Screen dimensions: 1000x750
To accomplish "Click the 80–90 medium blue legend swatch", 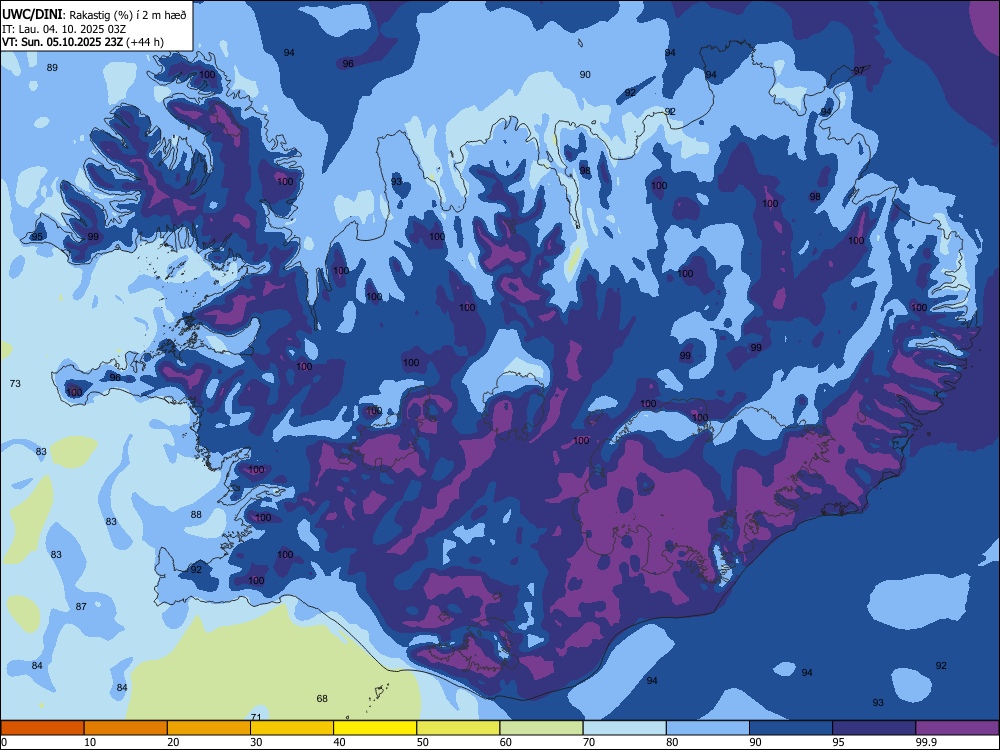I will (x=708, y=728).
